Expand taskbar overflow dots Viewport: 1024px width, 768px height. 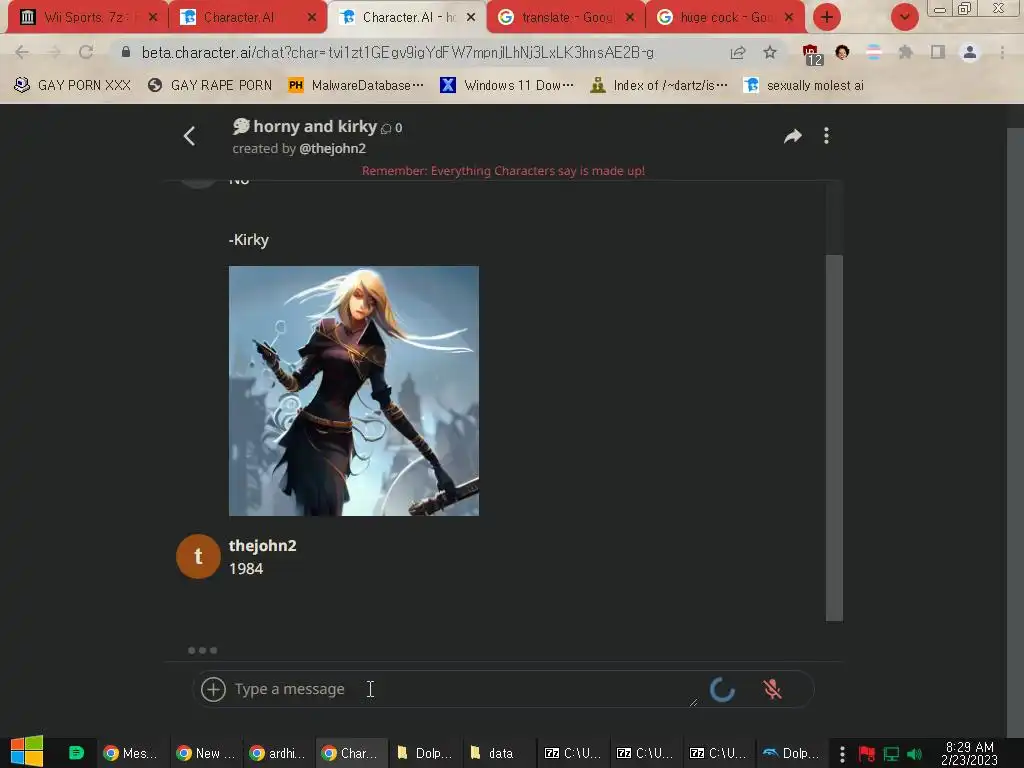842,754
